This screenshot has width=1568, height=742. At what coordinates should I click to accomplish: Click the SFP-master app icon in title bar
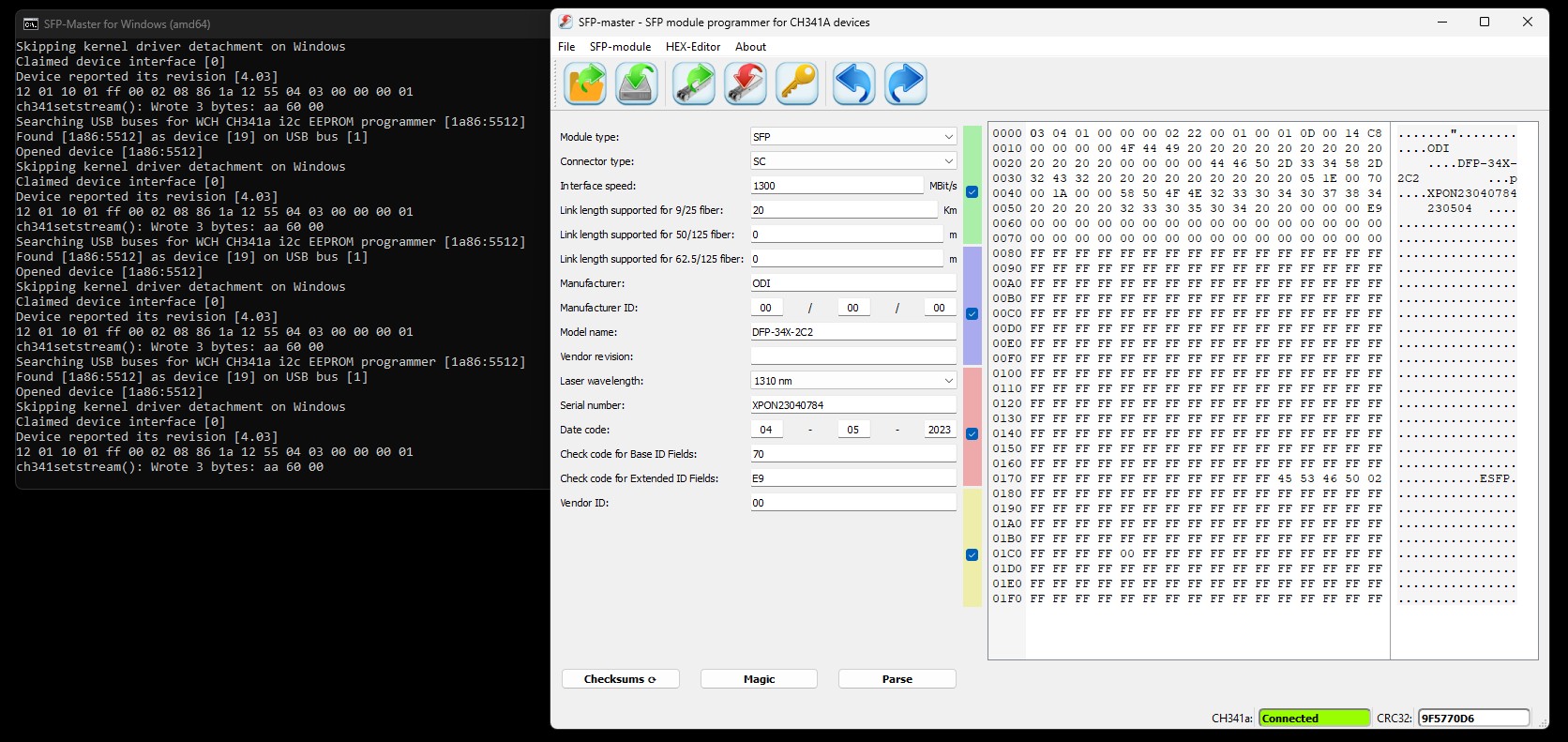(565, 22)
